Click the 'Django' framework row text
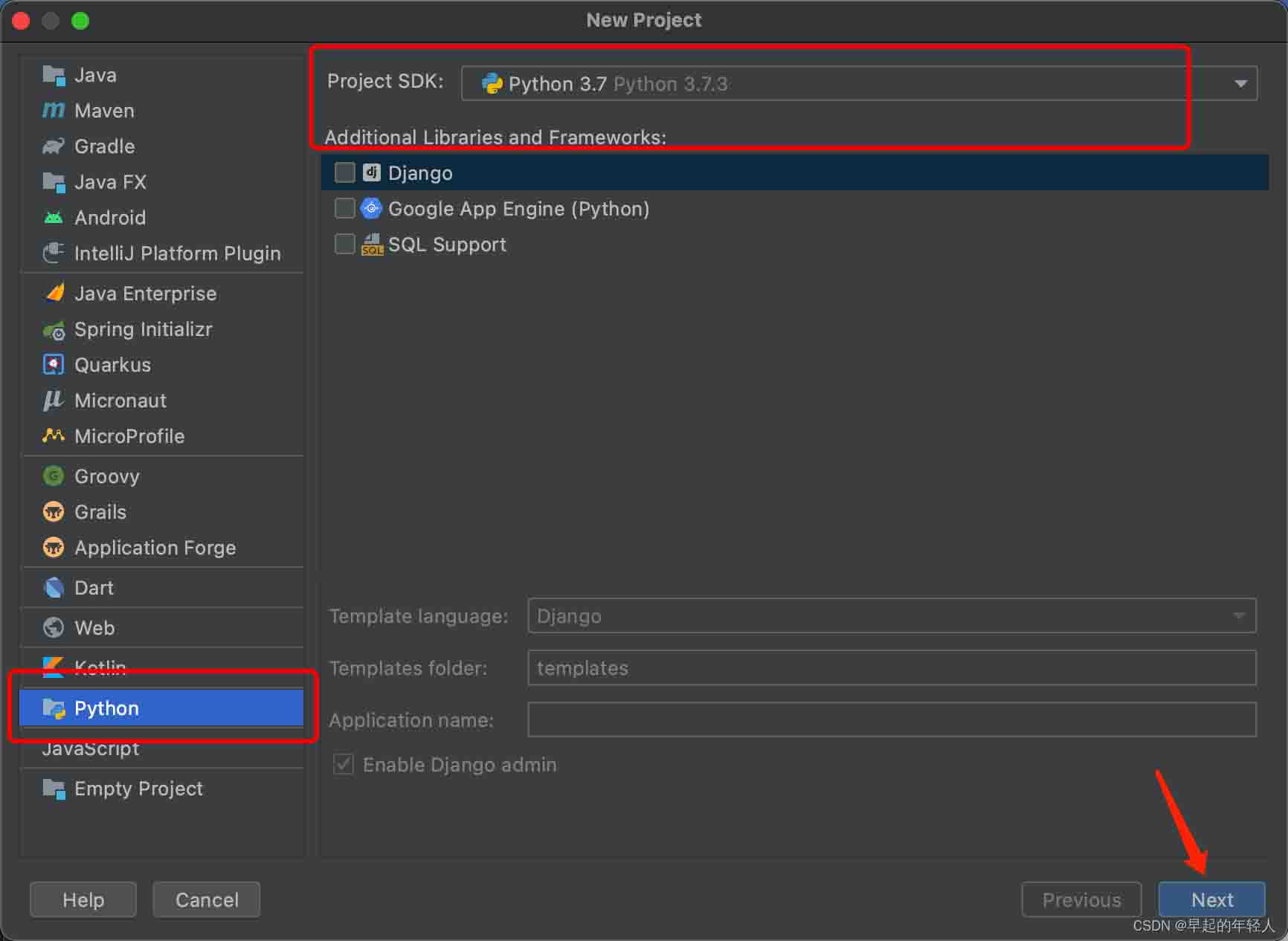 point(420,173)
